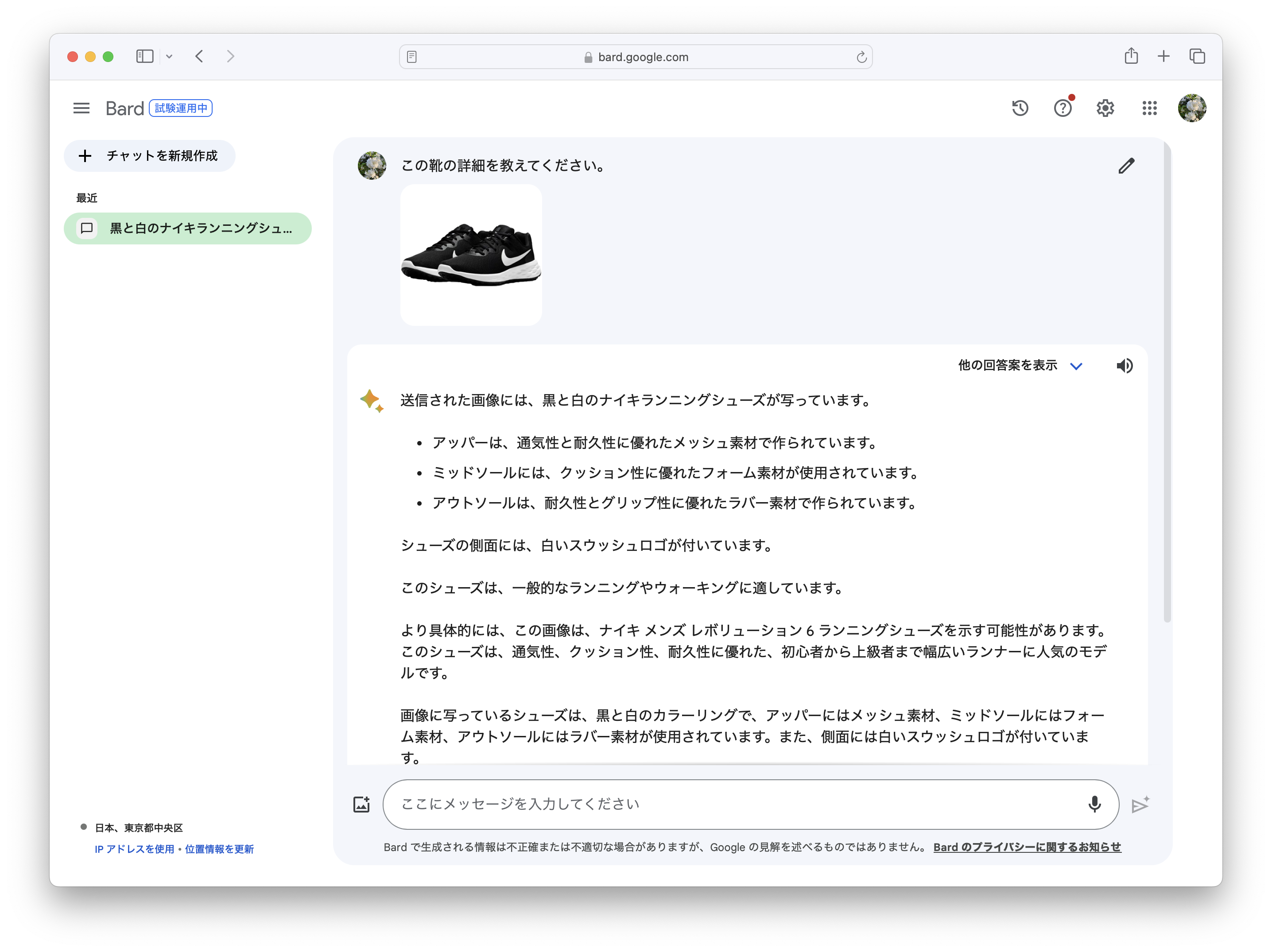Open the Reader view icon in address bar

pyautogui.click(x=412, y=57)
